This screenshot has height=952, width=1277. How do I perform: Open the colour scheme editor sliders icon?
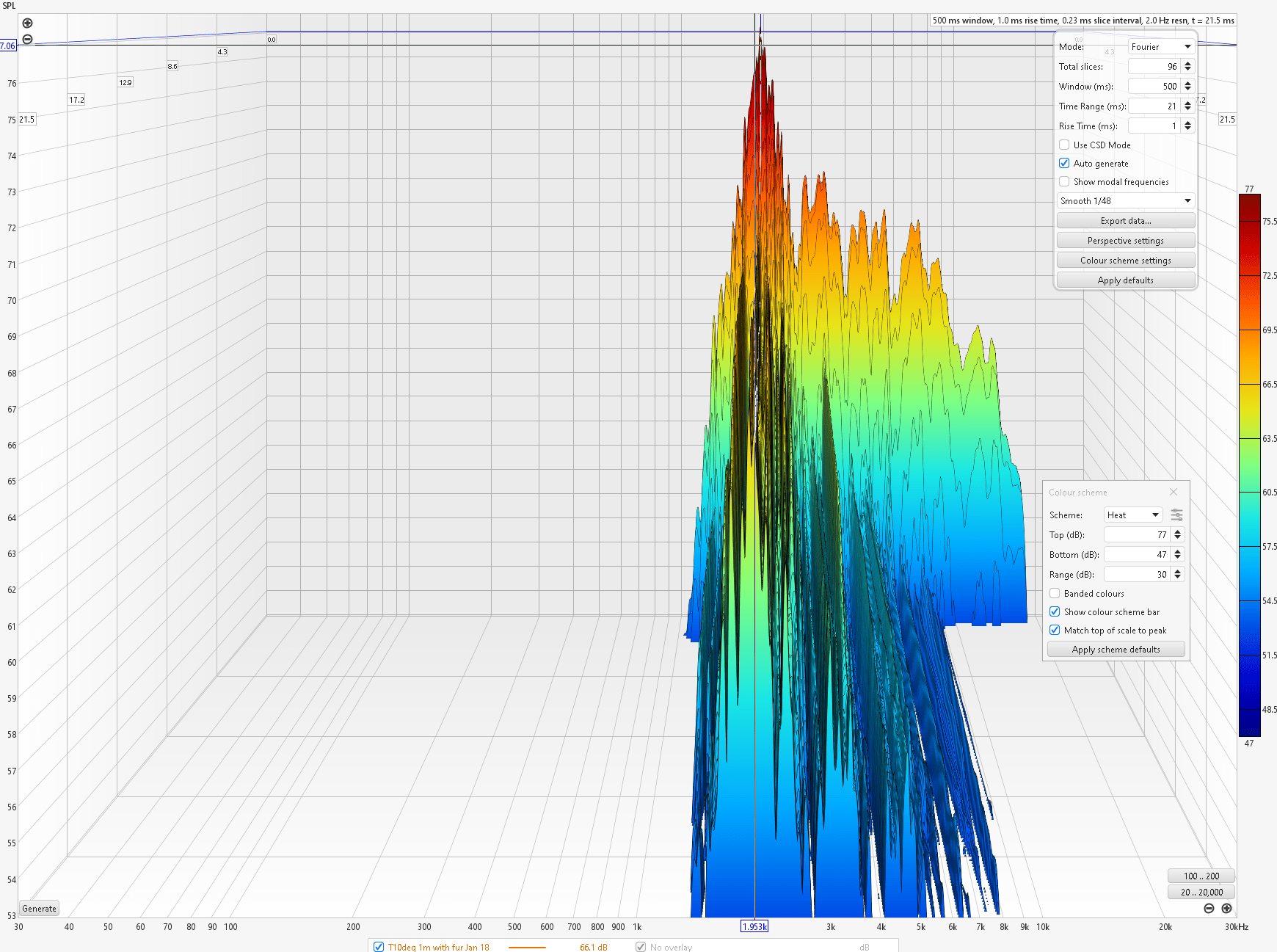pos(1176,515)
